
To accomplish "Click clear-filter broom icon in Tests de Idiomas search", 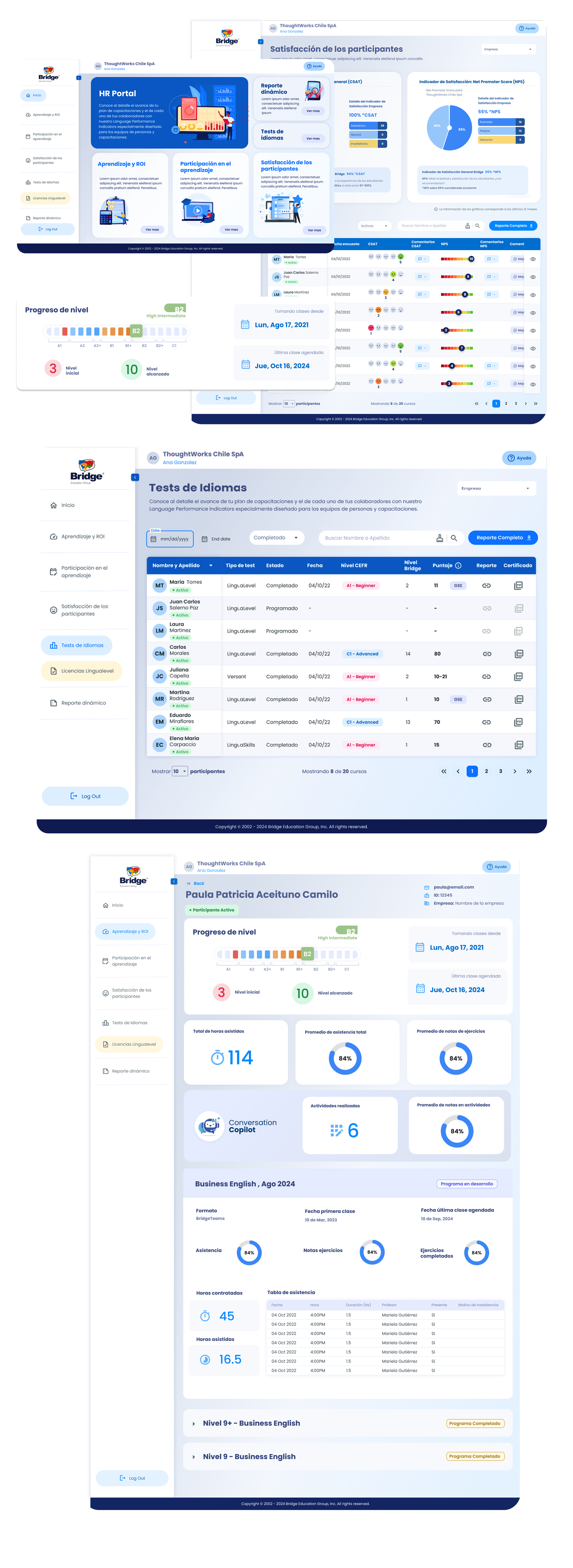I will click(x=440, y=538).
